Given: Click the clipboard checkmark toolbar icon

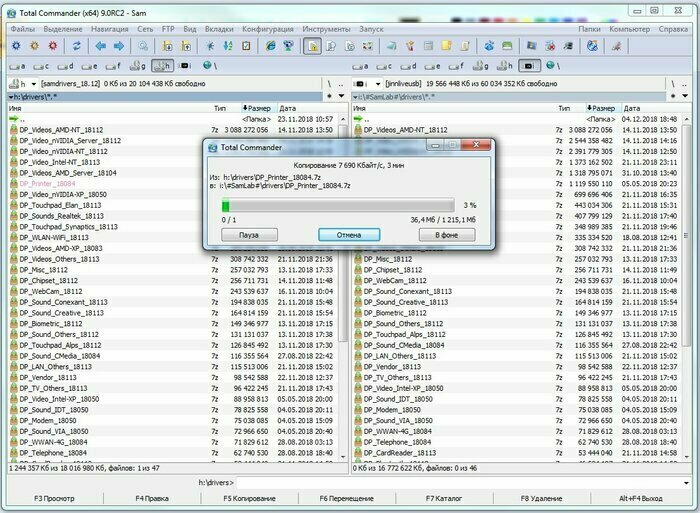Looking at the screenshot, I should point(246,46).
